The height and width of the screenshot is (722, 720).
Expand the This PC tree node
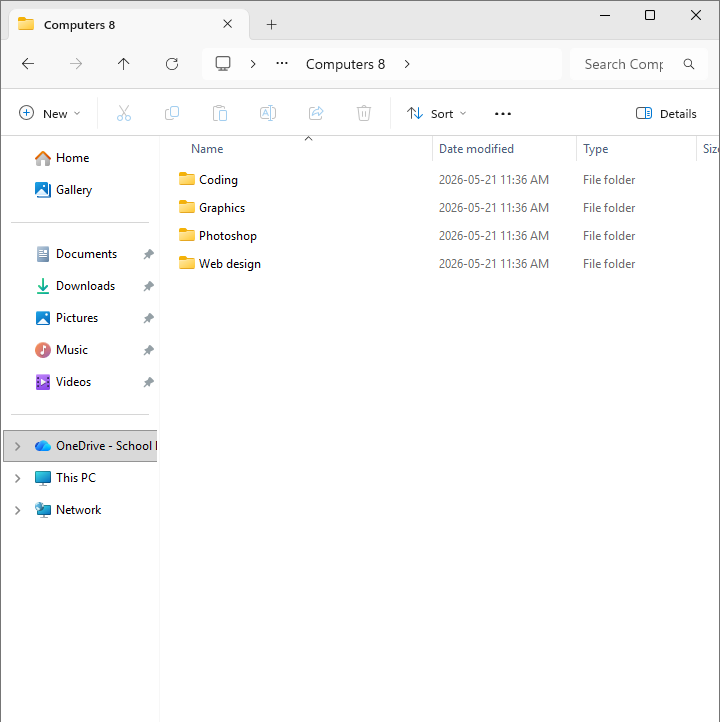[17, 478]
